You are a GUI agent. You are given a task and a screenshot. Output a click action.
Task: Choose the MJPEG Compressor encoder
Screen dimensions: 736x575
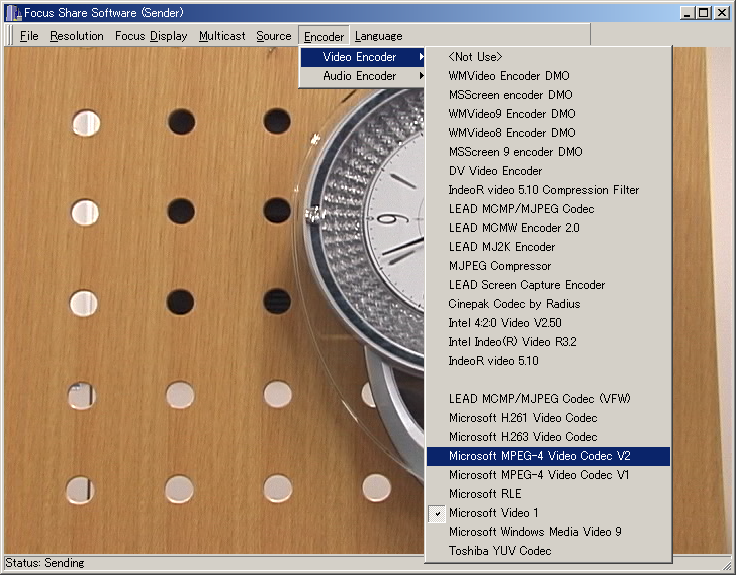point(500,266)
